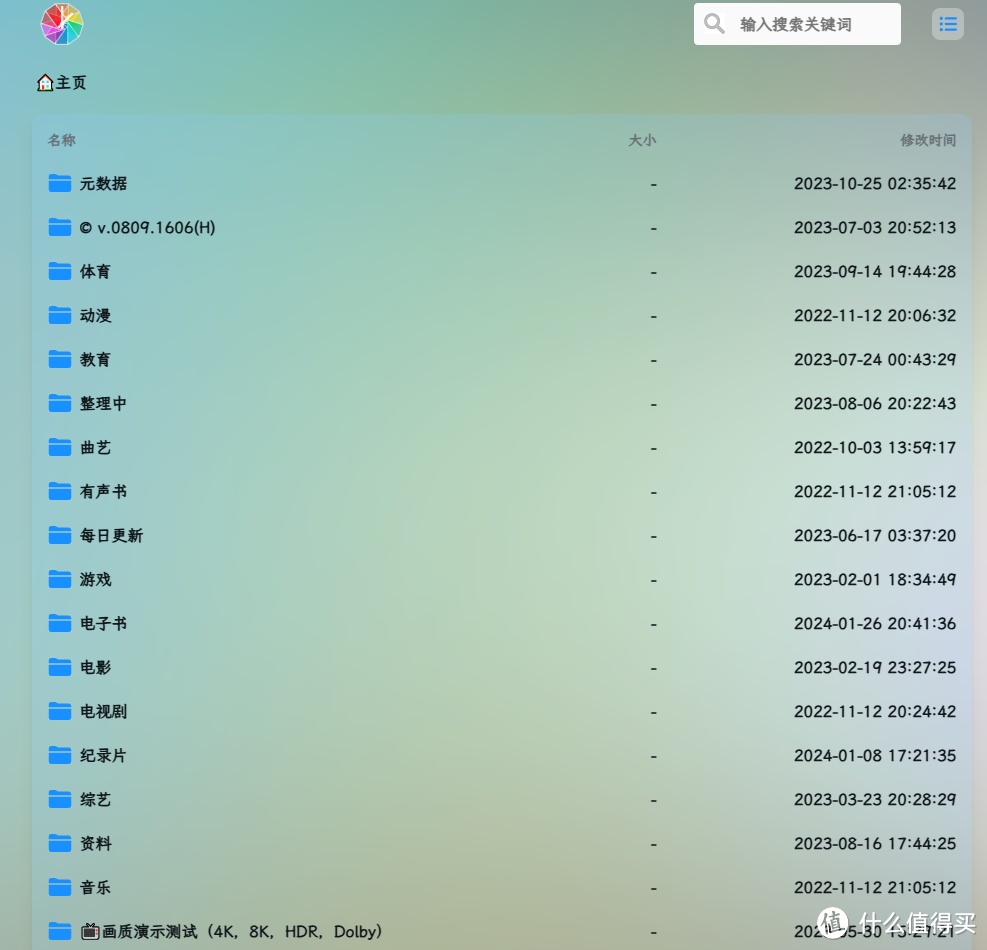
Task: Open the 画质演示测试 folder
Action: click(x=240, y=932)
